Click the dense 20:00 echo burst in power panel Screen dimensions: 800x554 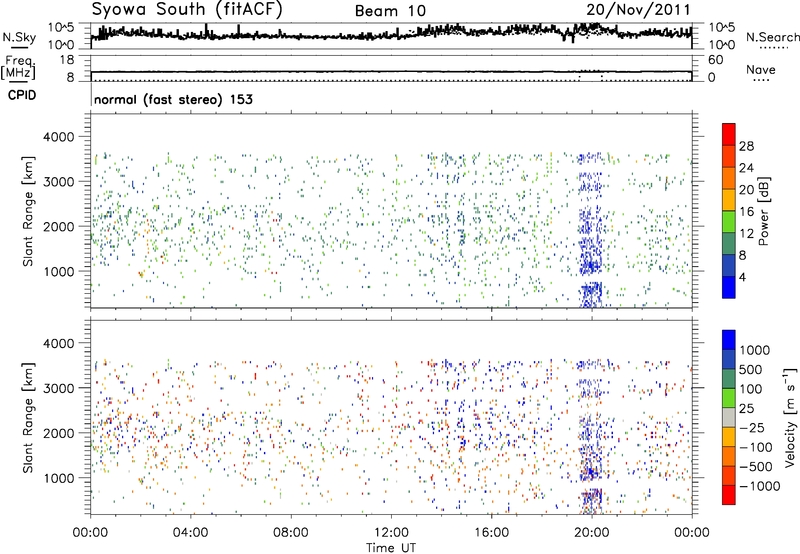591,230
